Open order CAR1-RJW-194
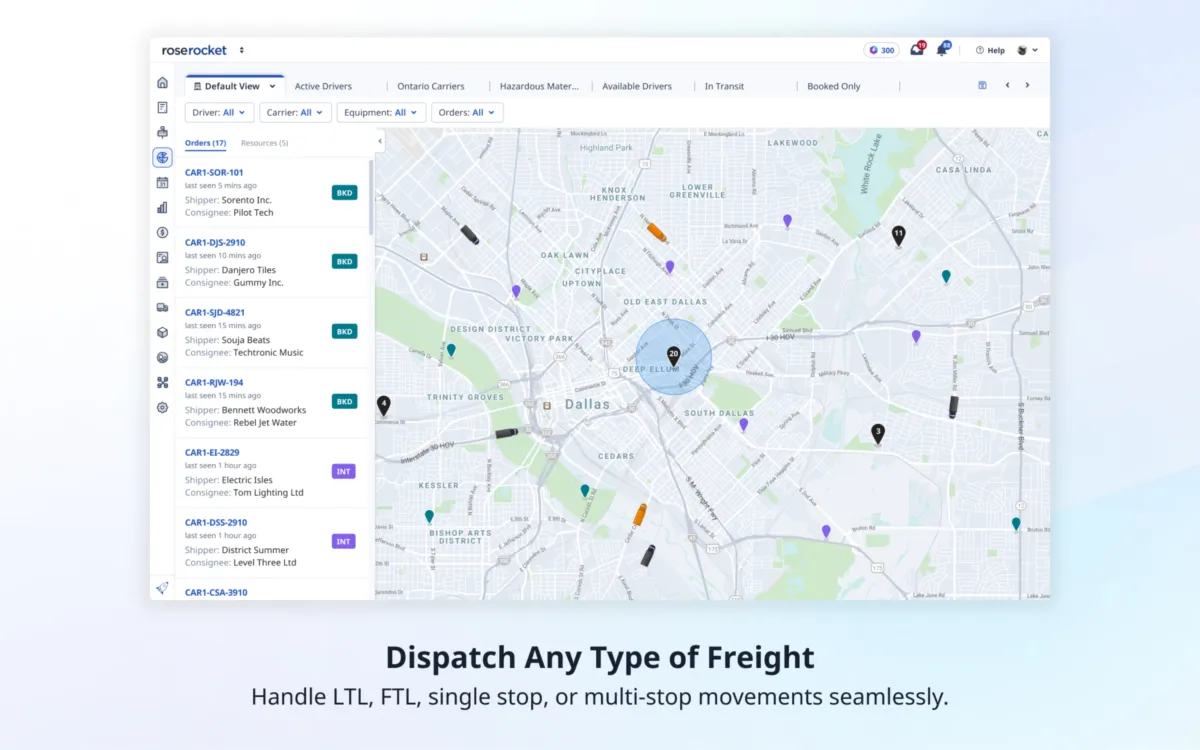 point(214,382)
